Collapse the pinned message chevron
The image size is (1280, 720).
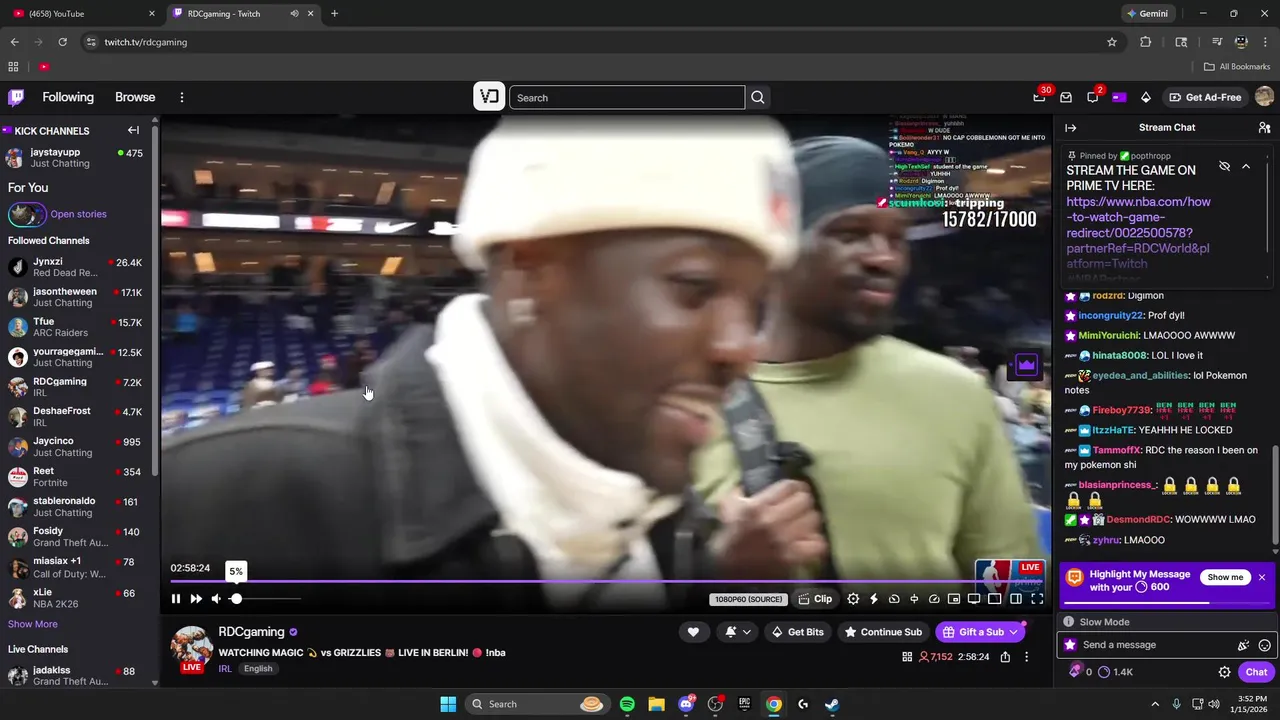pyautogui.click(x=1246, y=166)
